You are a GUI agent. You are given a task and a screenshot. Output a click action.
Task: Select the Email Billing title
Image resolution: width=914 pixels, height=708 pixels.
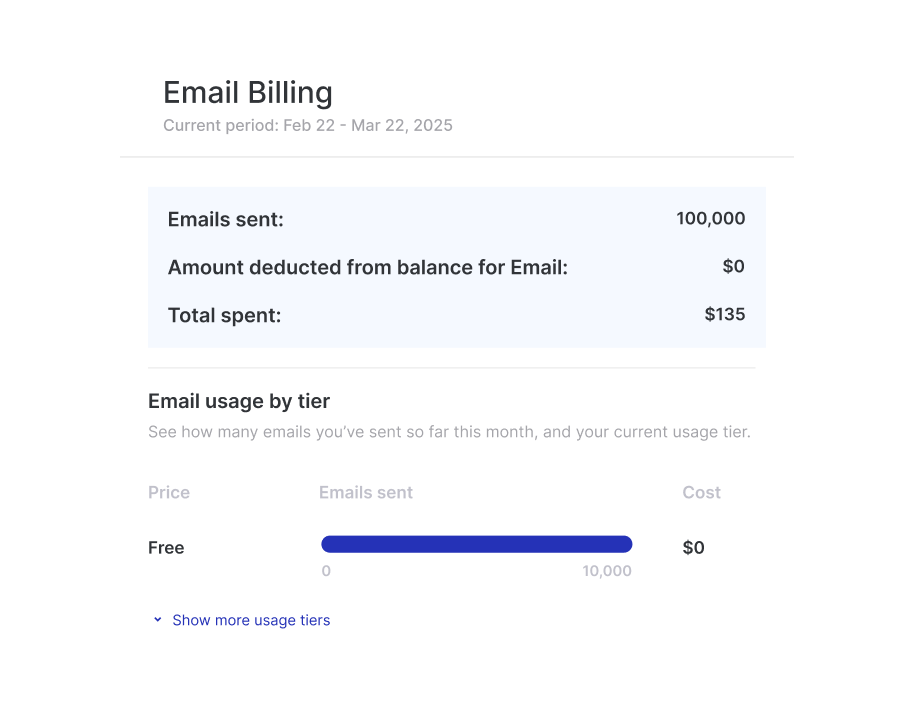pyautogui.click(x=248, y=93)
